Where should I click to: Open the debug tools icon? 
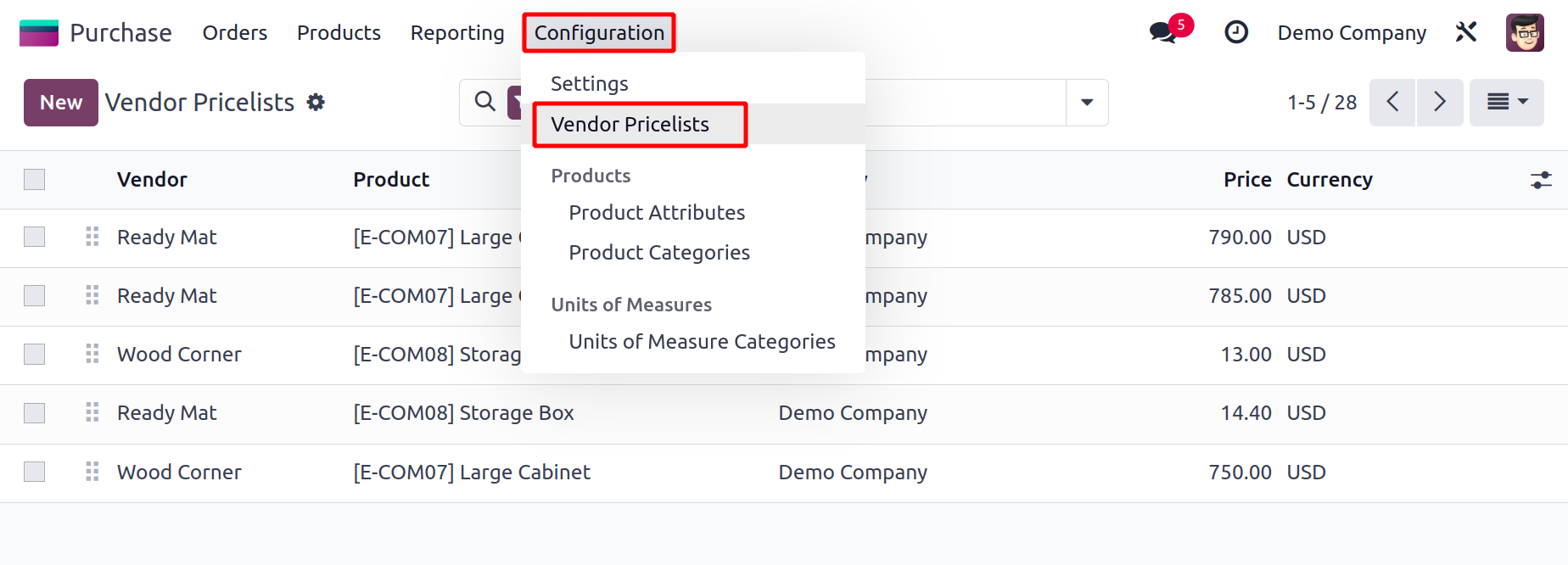1466,33
